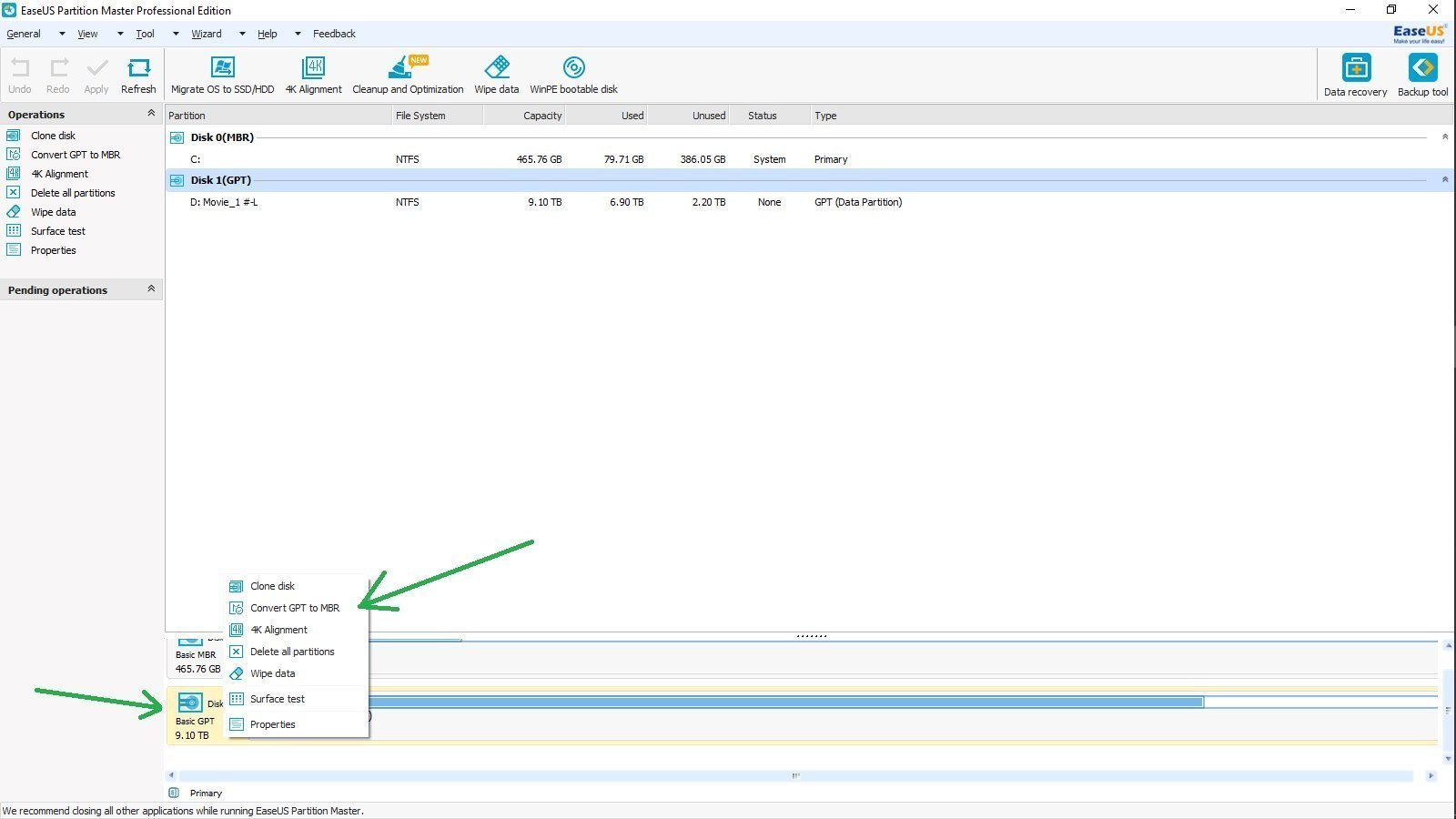The width and height of the screenshot is (1456, 819).
Task: Collapse the Pending operations section
Action: click(151, 289)
